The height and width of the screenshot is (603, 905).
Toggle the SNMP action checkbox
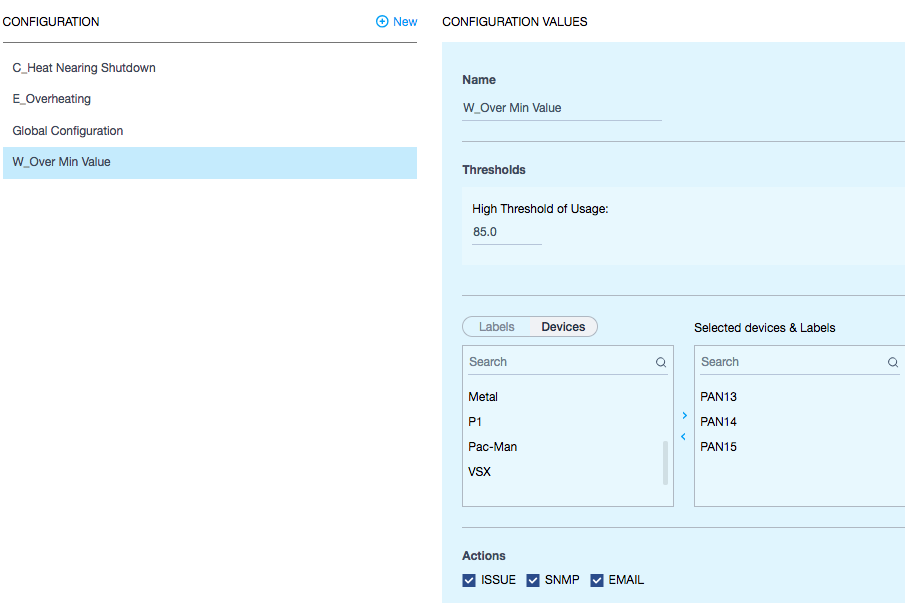(533, 580)
